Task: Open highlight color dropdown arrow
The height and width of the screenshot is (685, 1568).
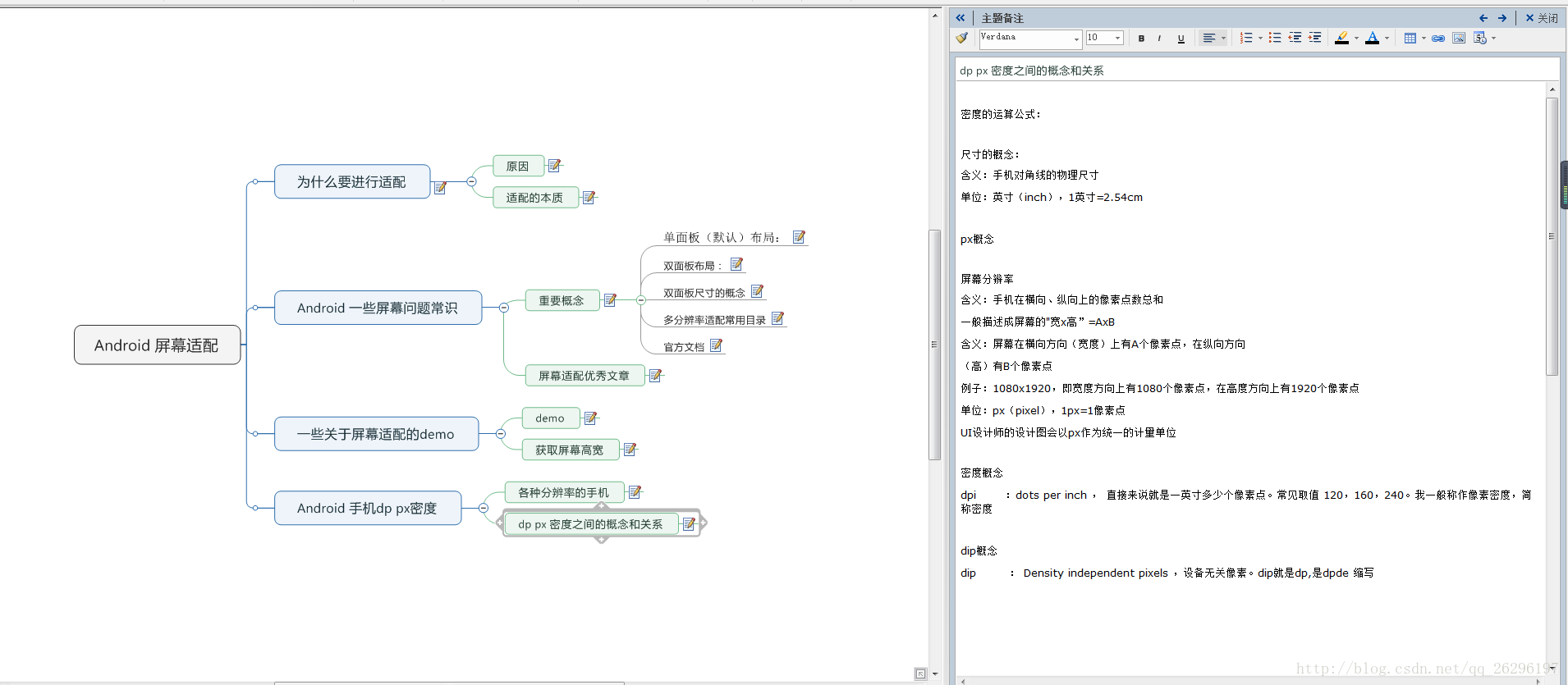Action: coord(1356,38)
